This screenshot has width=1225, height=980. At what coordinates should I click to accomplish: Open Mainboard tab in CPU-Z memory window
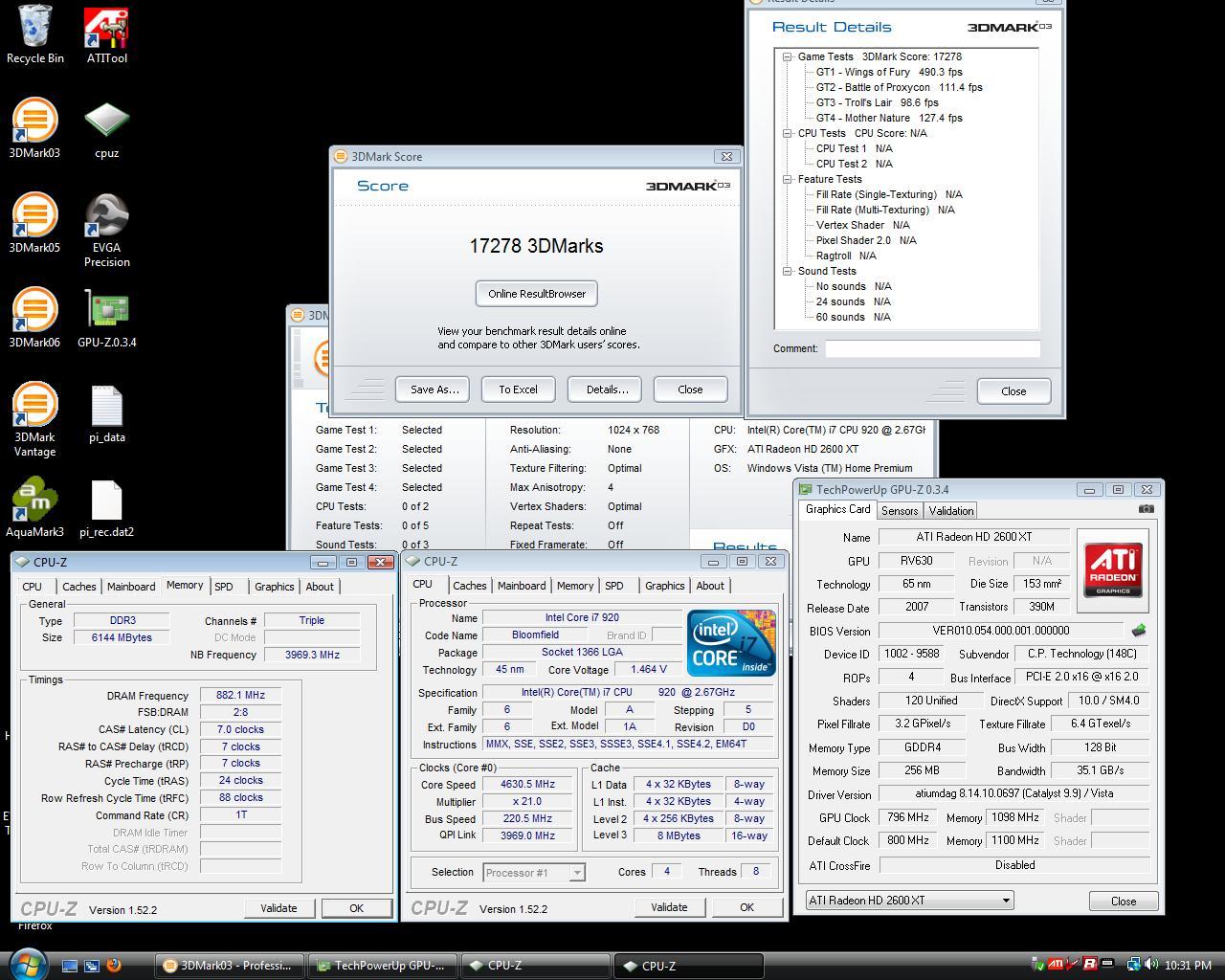[131, 587]
